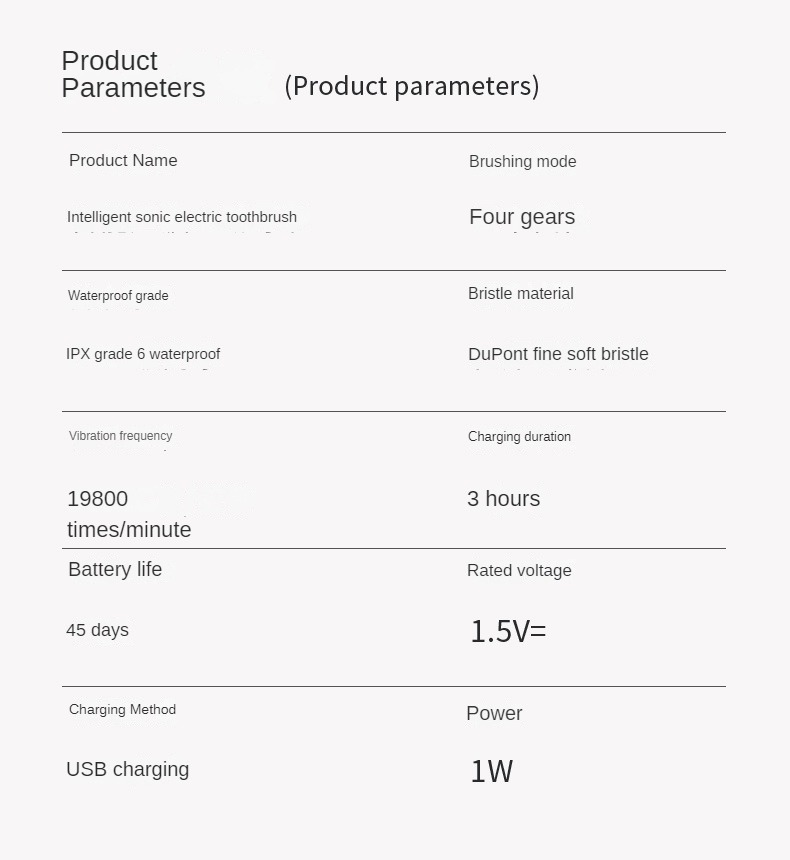The height and width of the screenshot is (860, 790).
Task: Click the Brushing mode label
Action: click(x=522, y=161)
